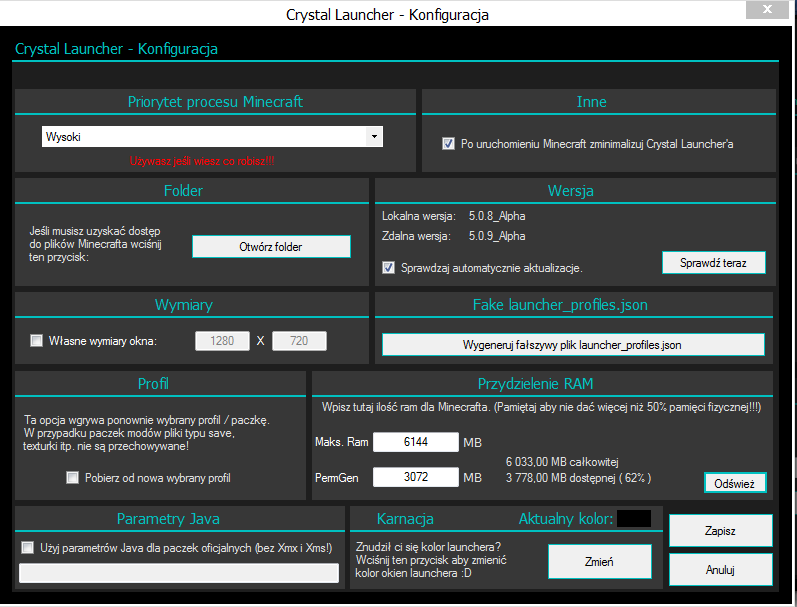Click the PermGen field with 3072
This screenshot has height=607, width=797.
click(x=416, y=477)
